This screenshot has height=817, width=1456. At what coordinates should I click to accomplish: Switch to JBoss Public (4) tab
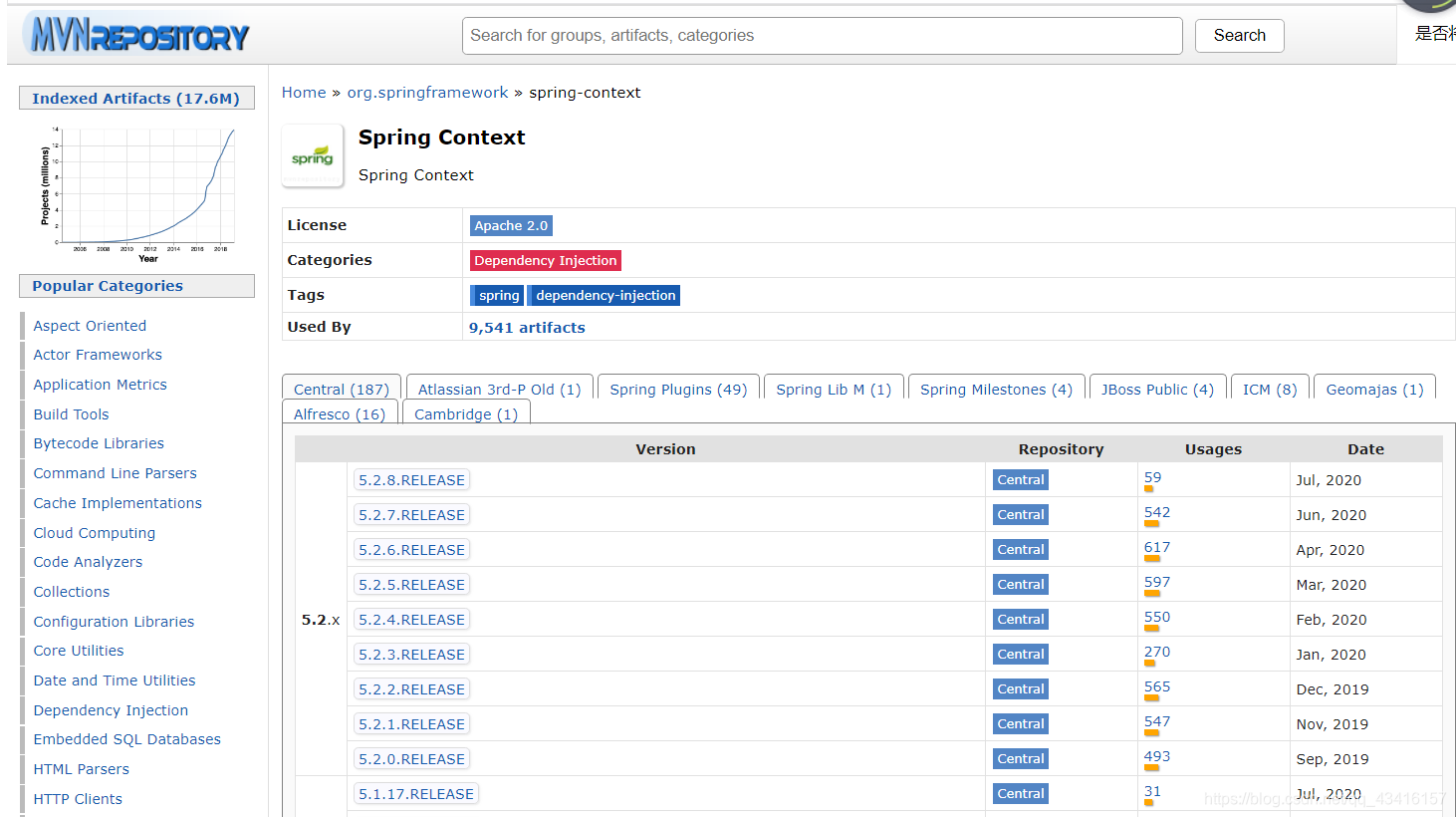[1157, 390]
